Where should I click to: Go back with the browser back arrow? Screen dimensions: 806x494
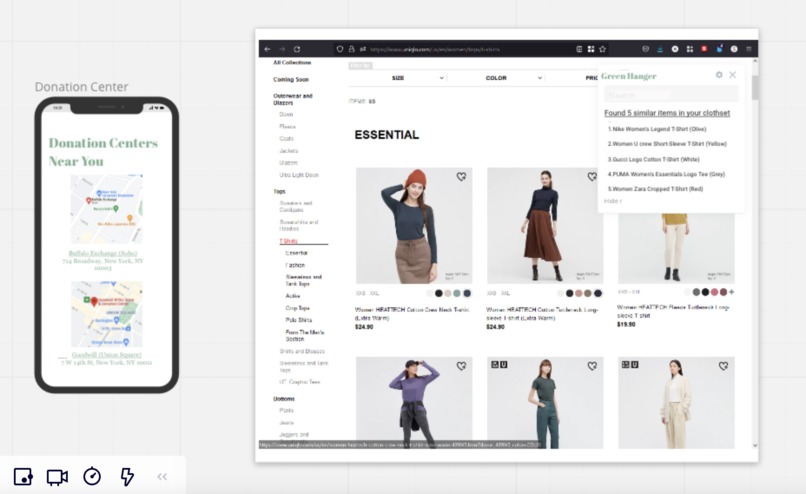tap(267, 49)
